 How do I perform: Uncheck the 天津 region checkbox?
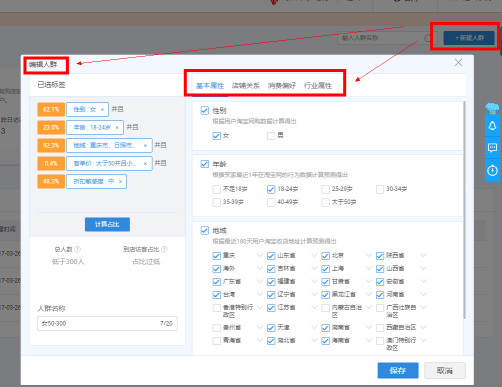[x=271, y=328]
